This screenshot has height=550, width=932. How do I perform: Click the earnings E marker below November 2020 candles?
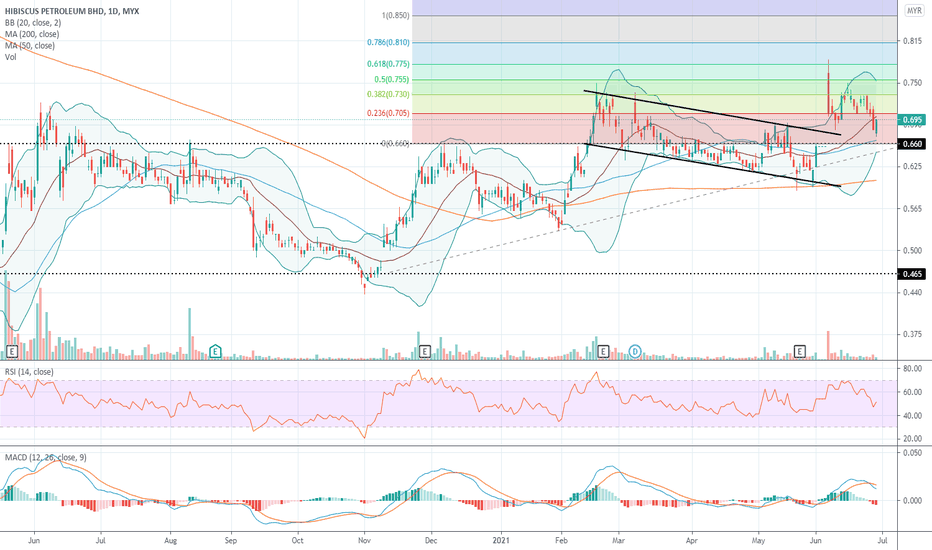424,351
